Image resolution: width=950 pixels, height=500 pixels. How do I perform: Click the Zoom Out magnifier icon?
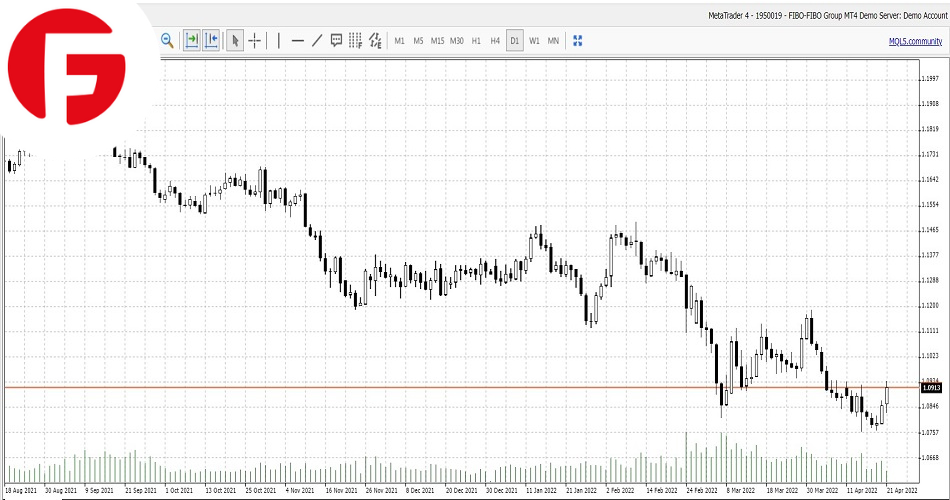point(167,41)
